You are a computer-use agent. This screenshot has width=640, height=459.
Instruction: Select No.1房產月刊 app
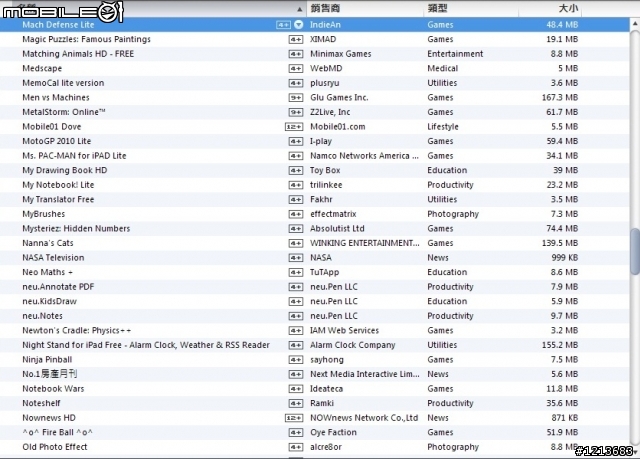point(49,374)
